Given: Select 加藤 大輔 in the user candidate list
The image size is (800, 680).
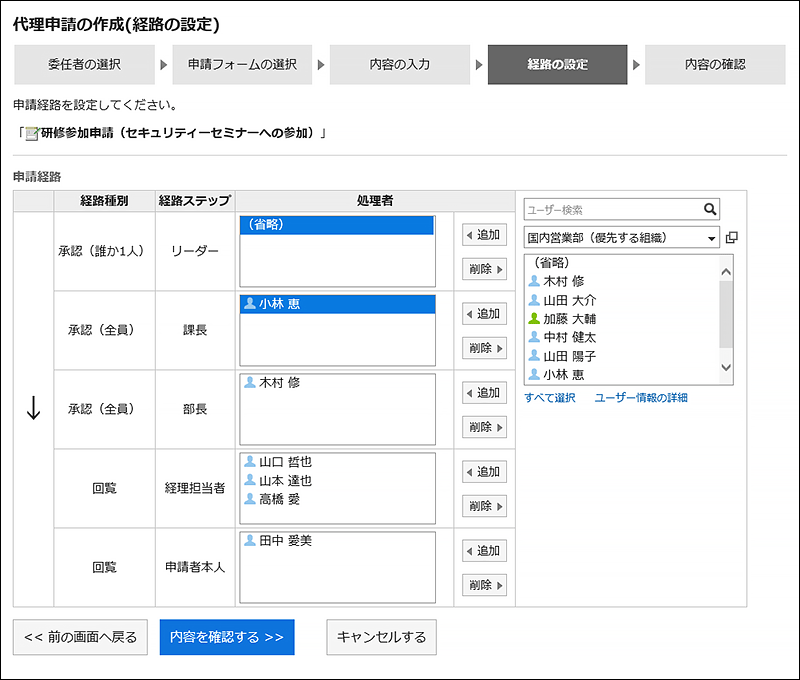Looking at the screenshot, I should (x=621, y=319).
